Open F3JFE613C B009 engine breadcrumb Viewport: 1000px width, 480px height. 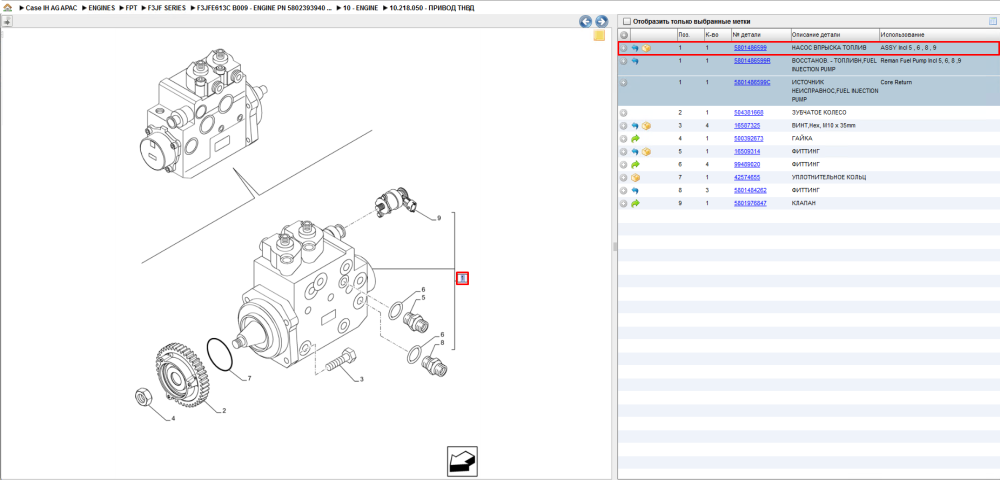(265, 8)
